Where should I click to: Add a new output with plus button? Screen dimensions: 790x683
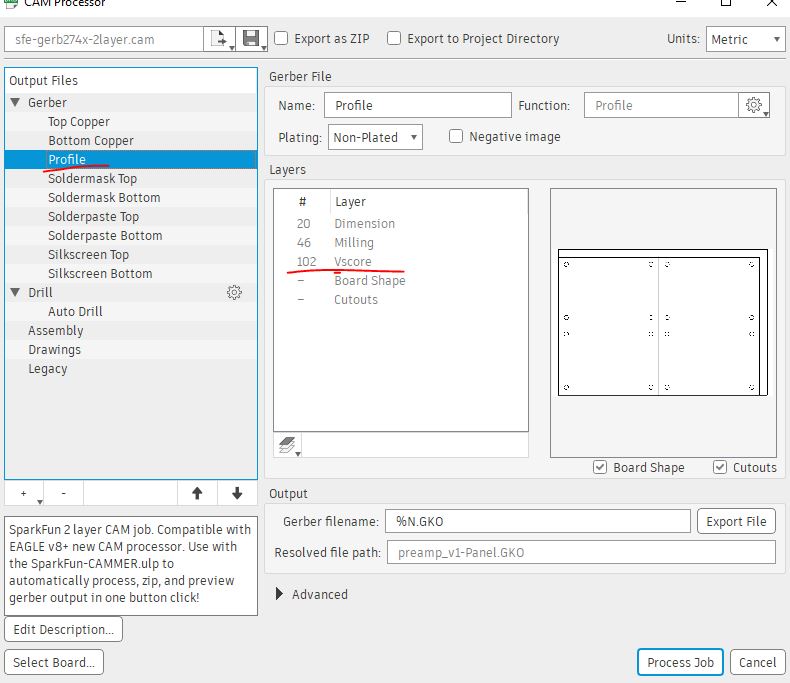24,493
